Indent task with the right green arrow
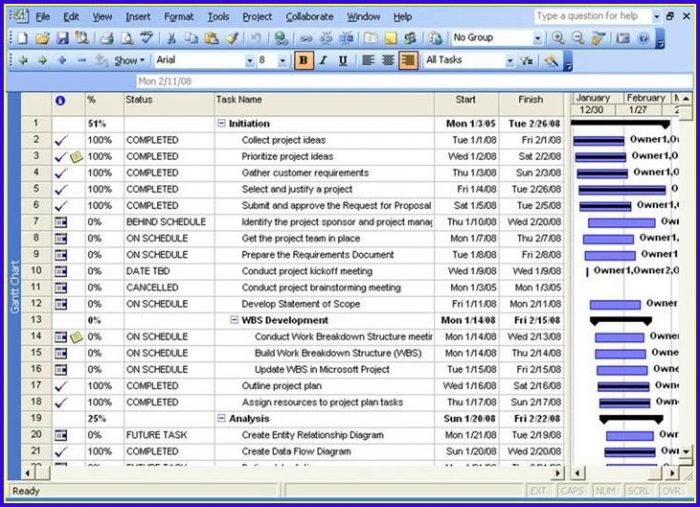The width and height of the screenshot is (700, 507). point(42,60)
